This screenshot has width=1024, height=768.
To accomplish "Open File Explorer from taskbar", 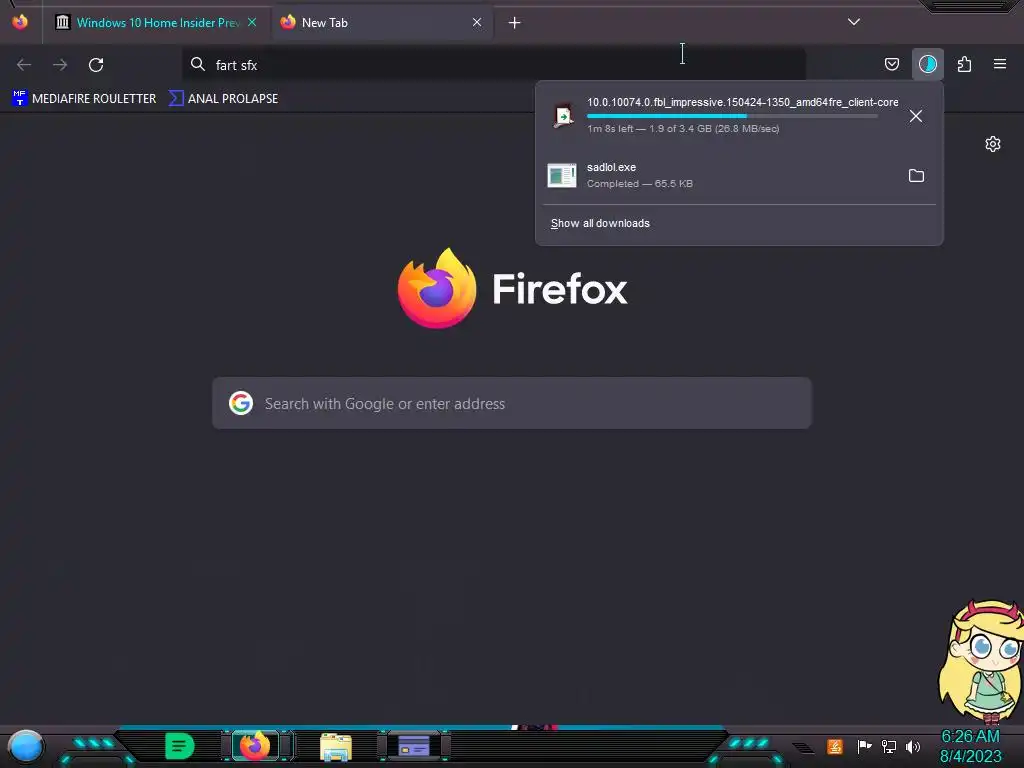I will coord(336,746).
